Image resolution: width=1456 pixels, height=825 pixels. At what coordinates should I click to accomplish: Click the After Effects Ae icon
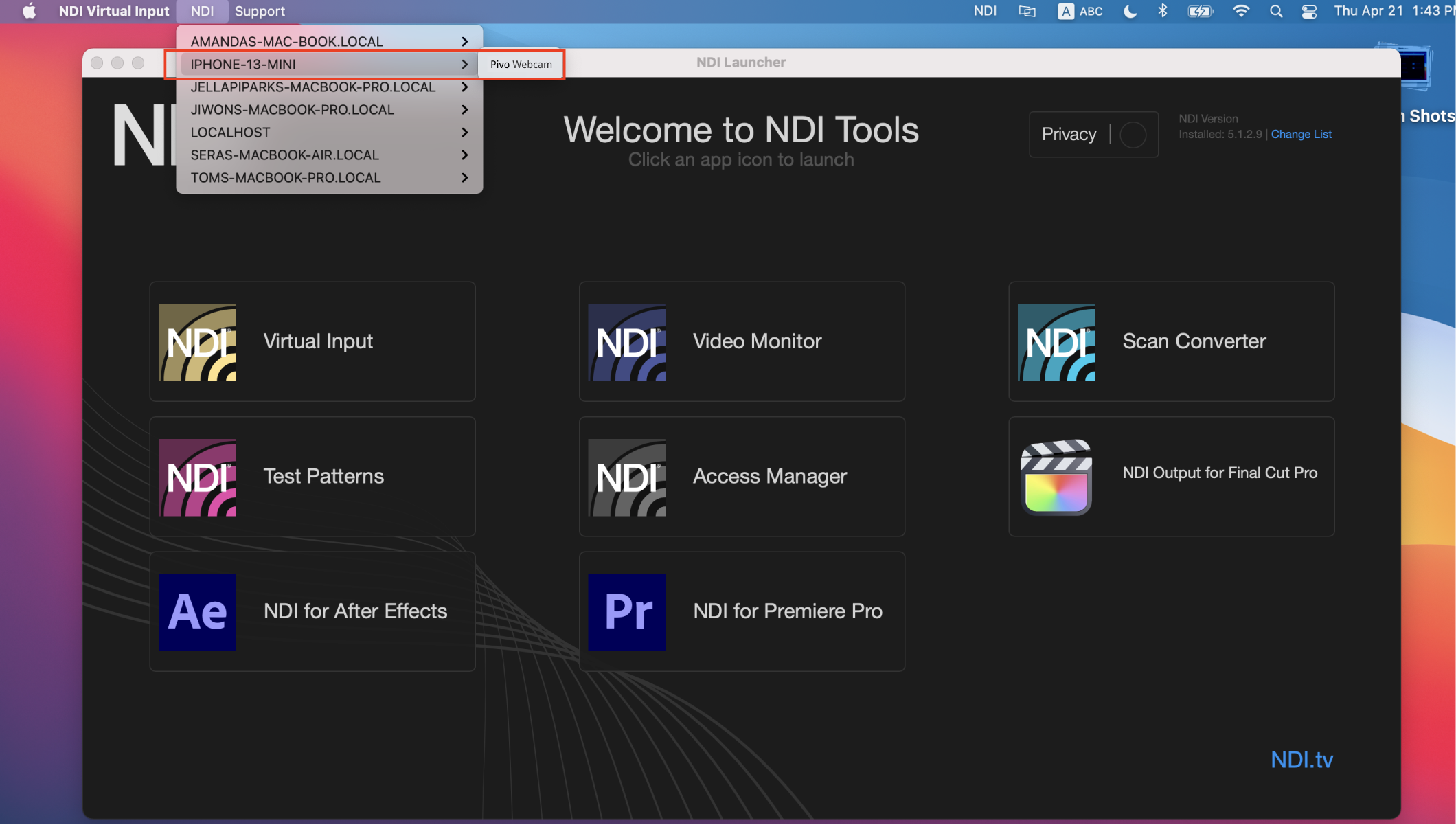click(197, 612)
